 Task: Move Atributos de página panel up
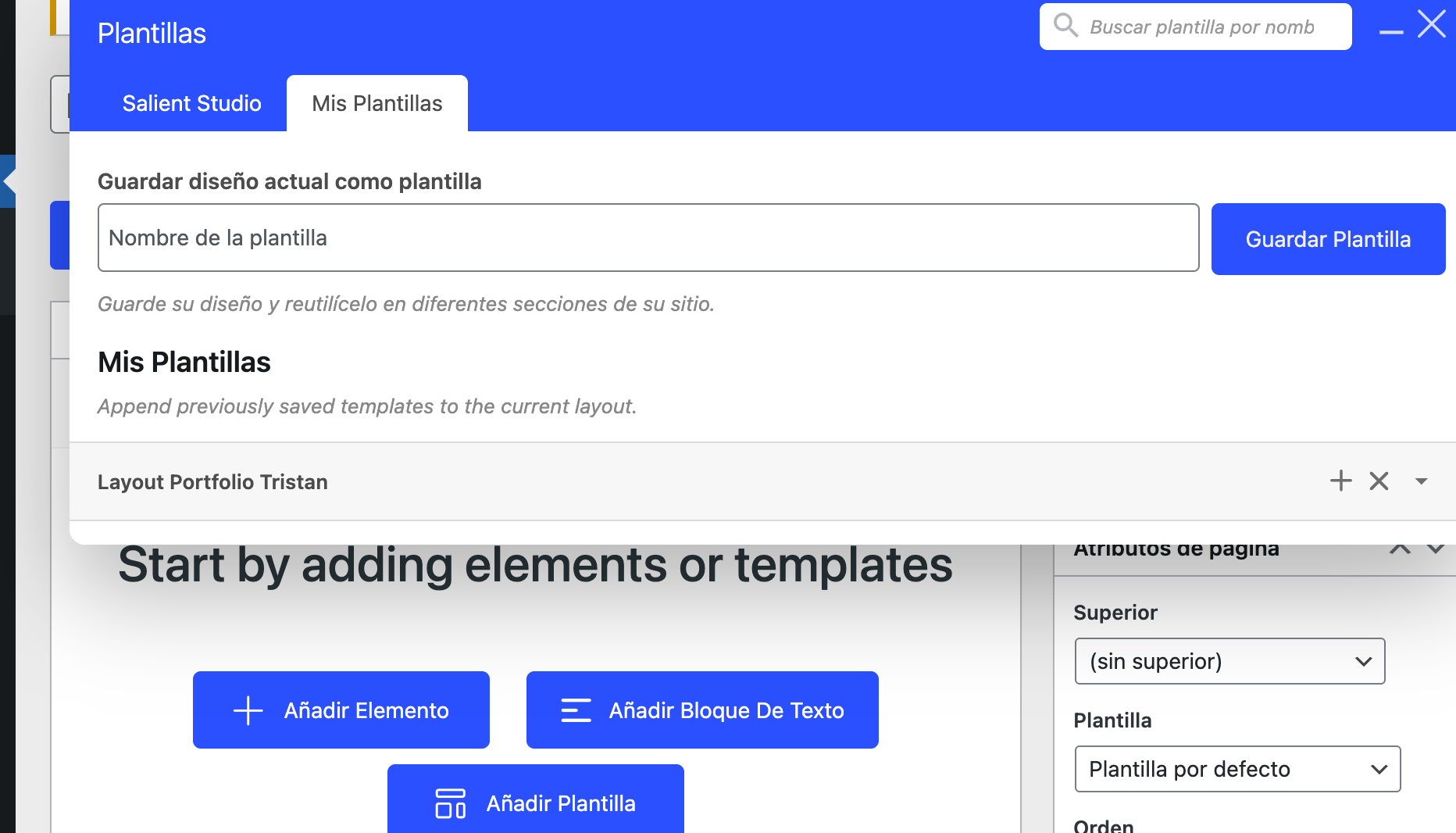tap(1400, 549)
